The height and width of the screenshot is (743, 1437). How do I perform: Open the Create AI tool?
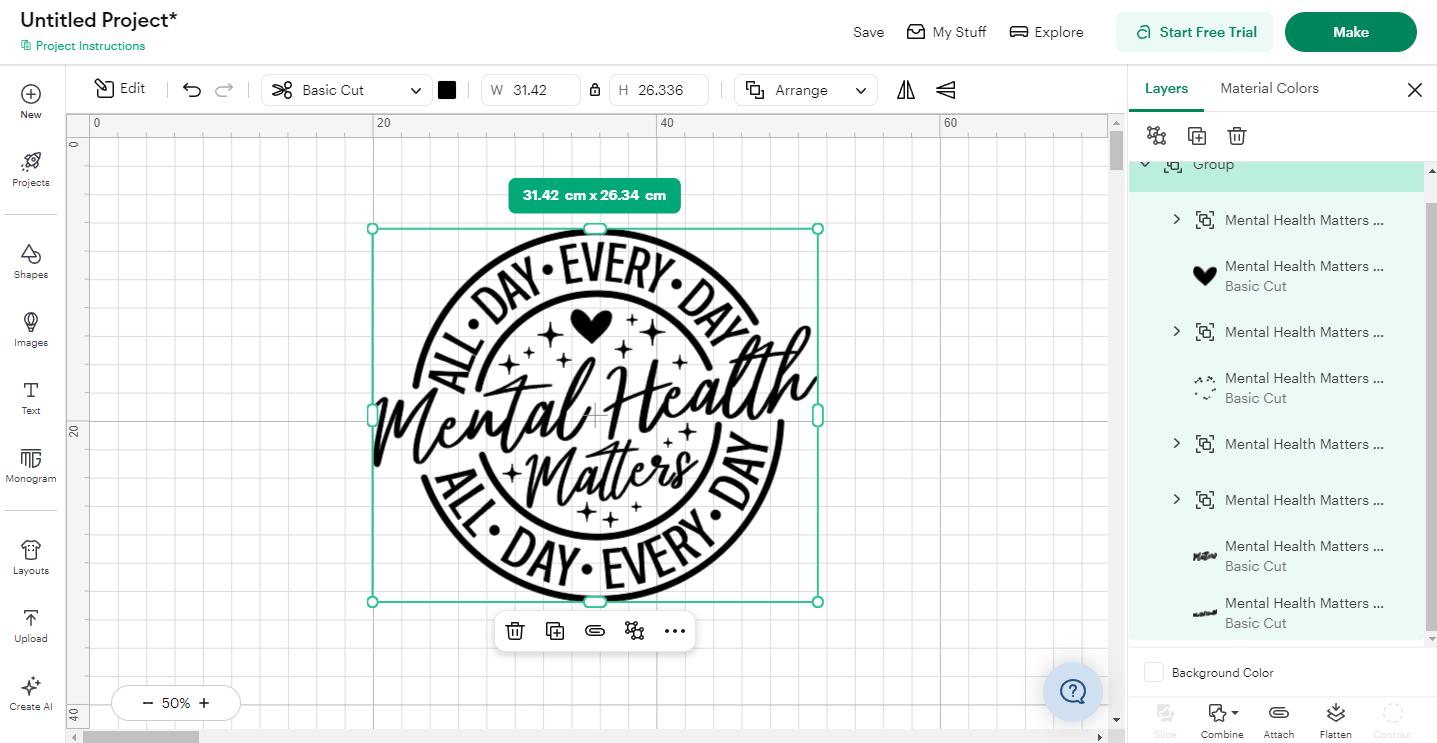click(x=31, y=693)
